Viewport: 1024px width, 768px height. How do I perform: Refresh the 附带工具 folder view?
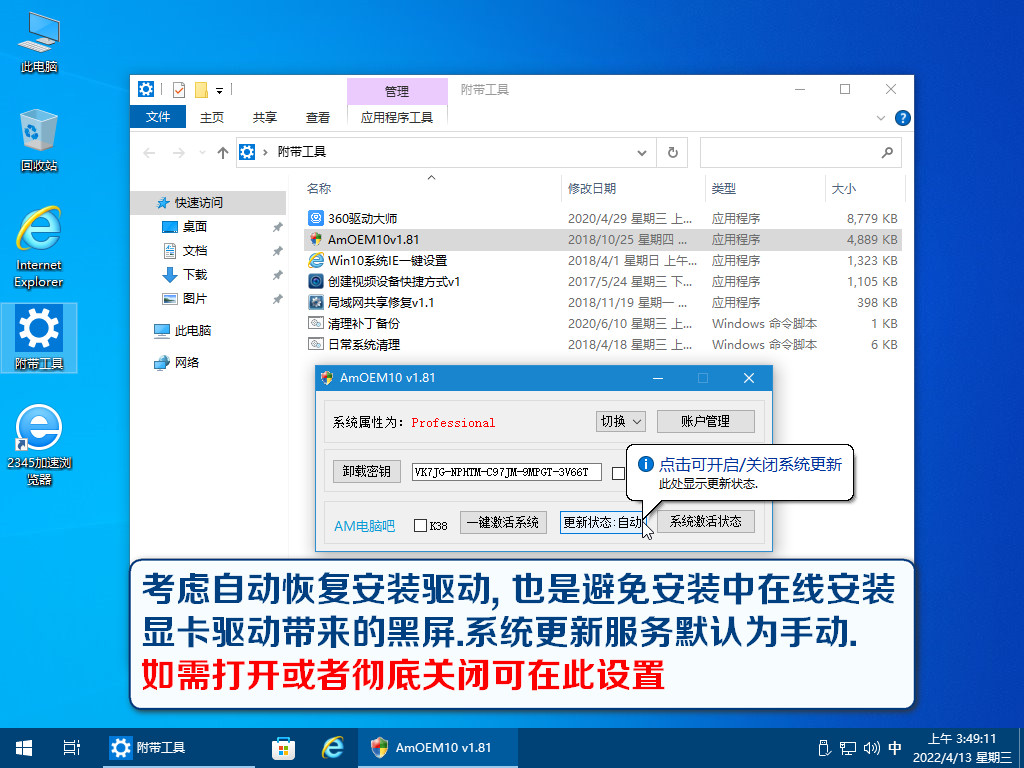point(672,153)
